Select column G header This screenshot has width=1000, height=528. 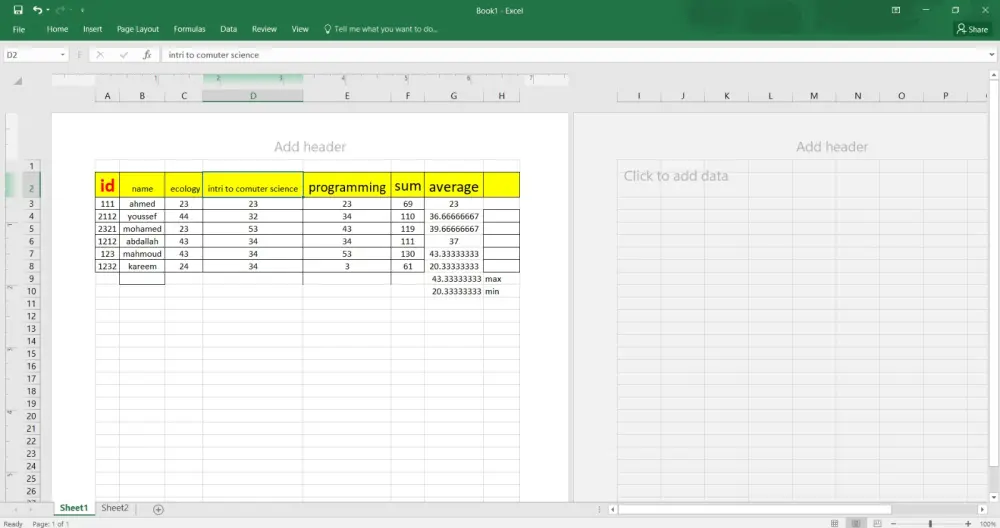pos(453,96)
